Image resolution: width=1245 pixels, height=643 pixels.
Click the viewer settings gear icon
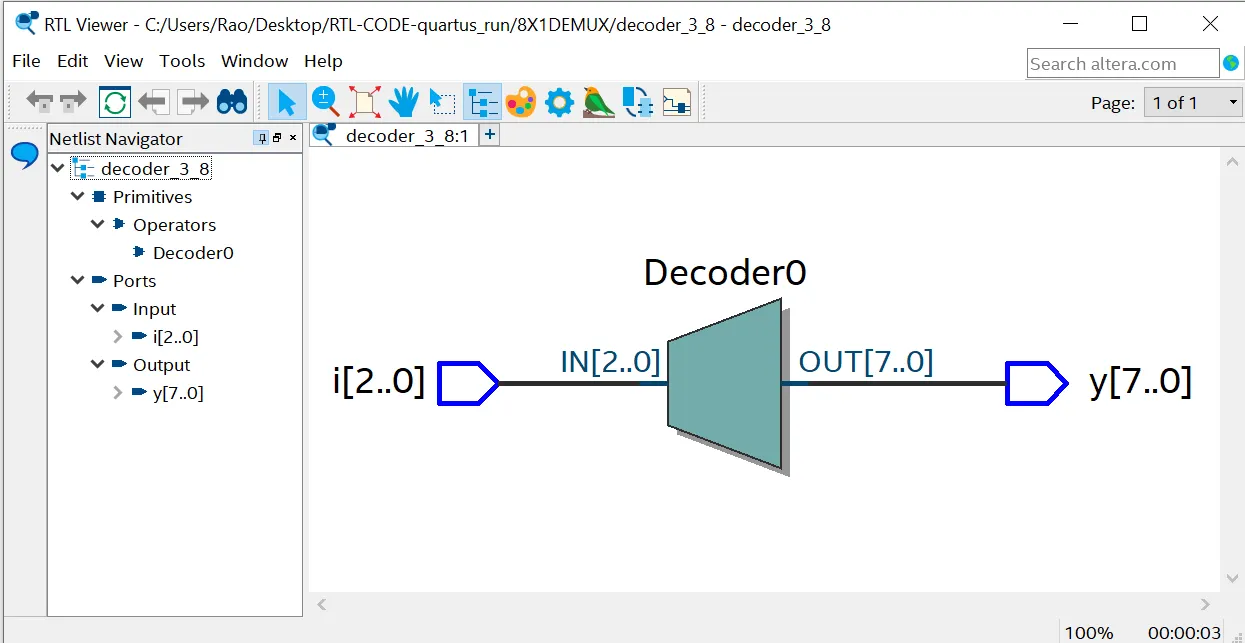pyautogui.click(x=559, y=101)
